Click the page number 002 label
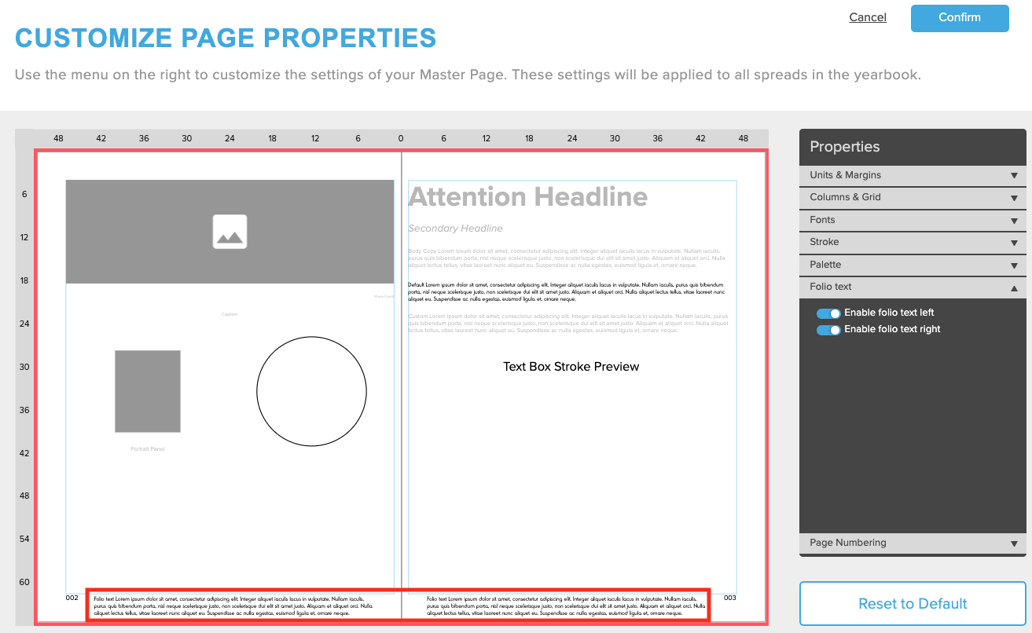This screenshot has height=633, width=1032. point(73,597)
